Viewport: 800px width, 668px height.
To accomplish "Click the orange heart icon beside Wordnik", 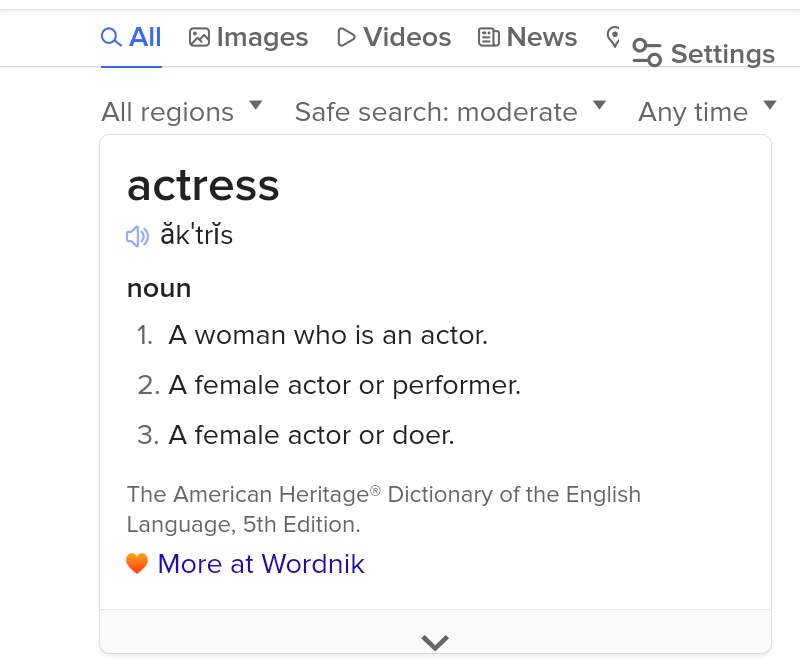I will [138, 564].
